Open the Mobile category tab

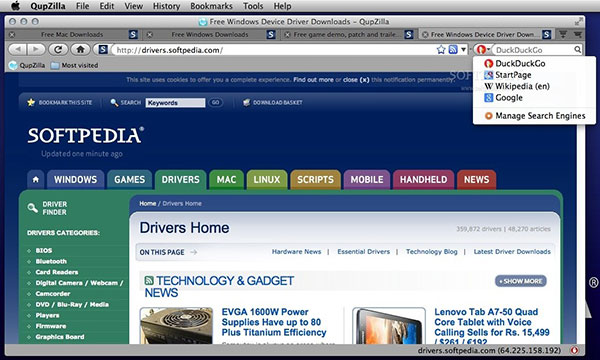click(367, 179)
